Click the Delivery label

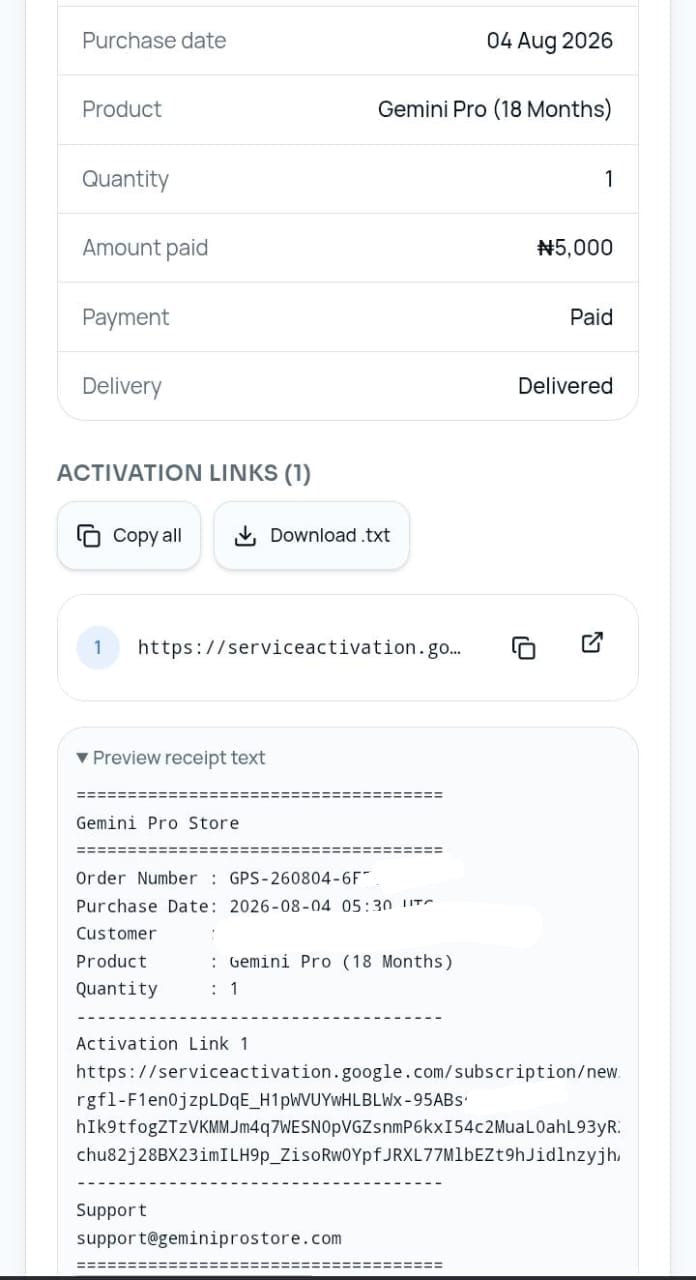[122, 386]
